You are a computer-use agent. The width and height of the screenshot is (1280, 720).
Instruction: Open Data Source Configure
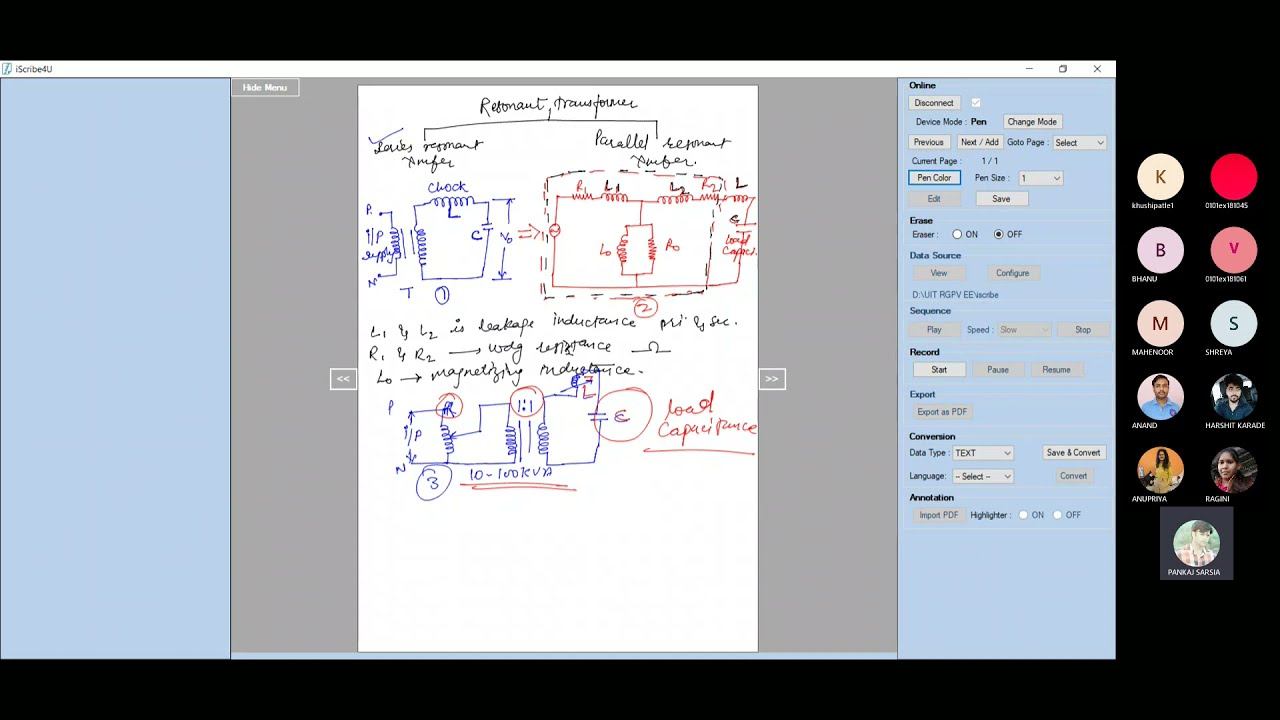click(1012, 273)
